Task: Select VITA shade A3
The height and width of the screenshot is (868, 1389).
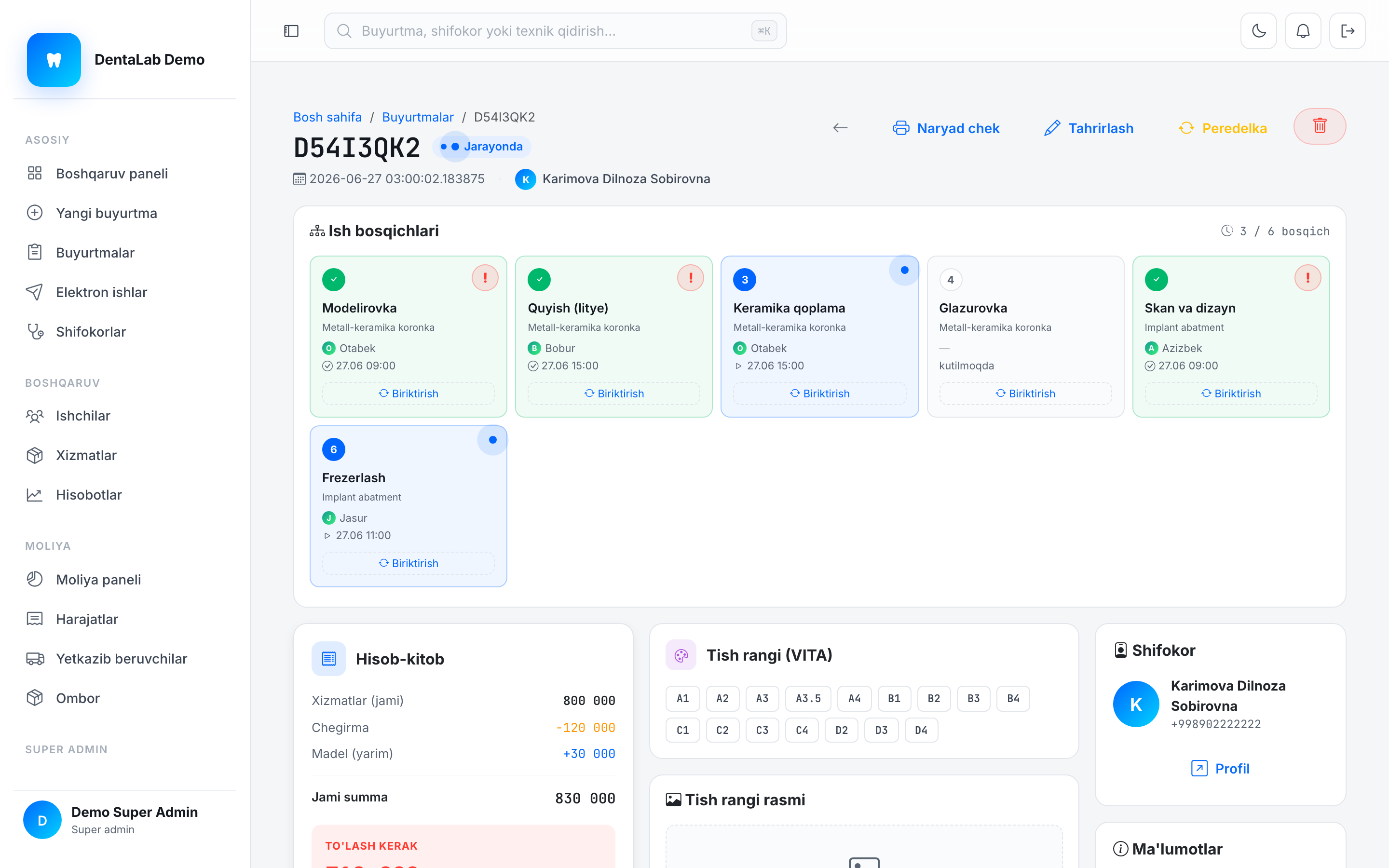Action: click(762, 699)
